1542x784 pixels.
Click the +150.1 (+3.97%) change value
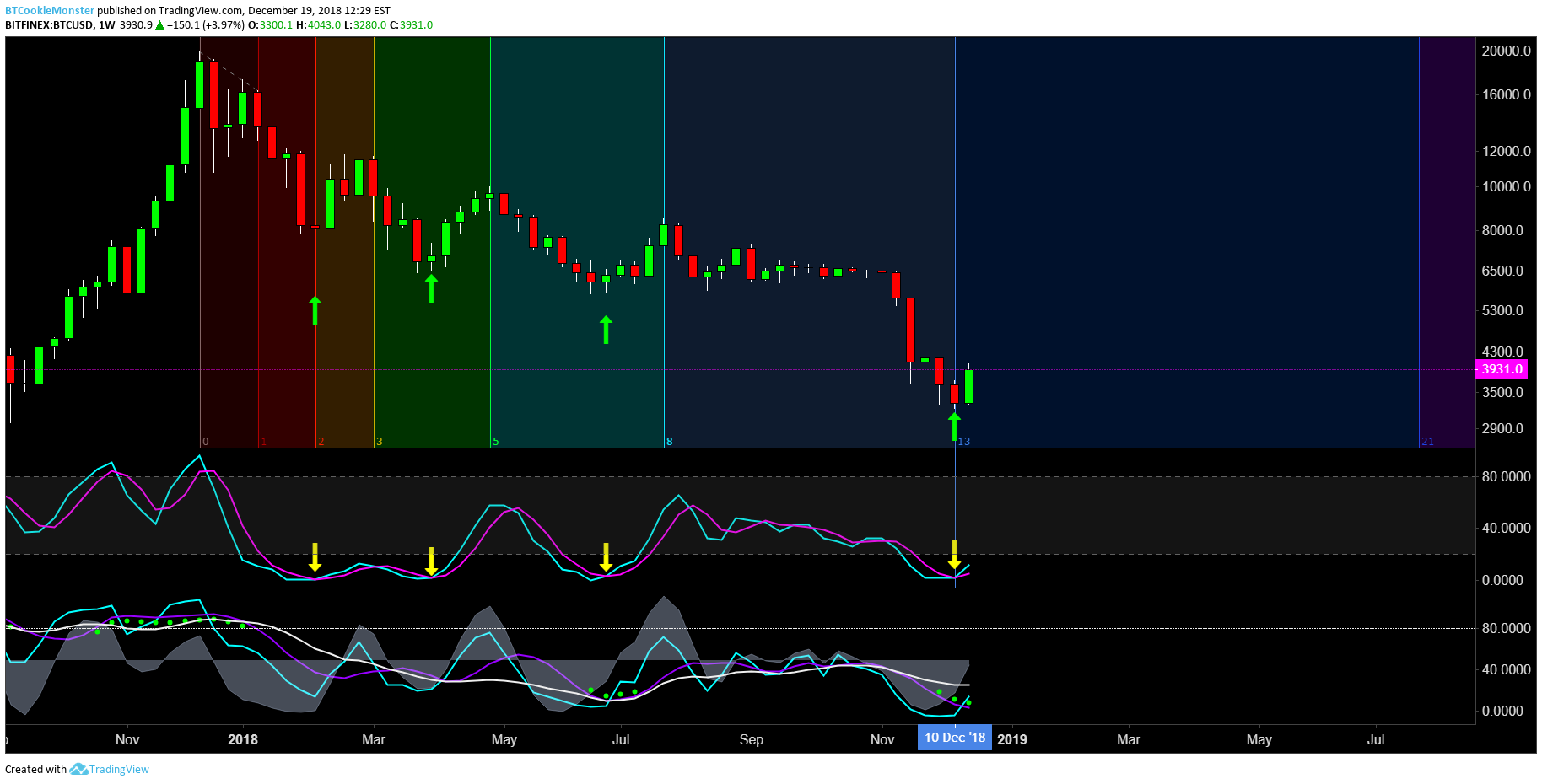(x=205, y=24)
